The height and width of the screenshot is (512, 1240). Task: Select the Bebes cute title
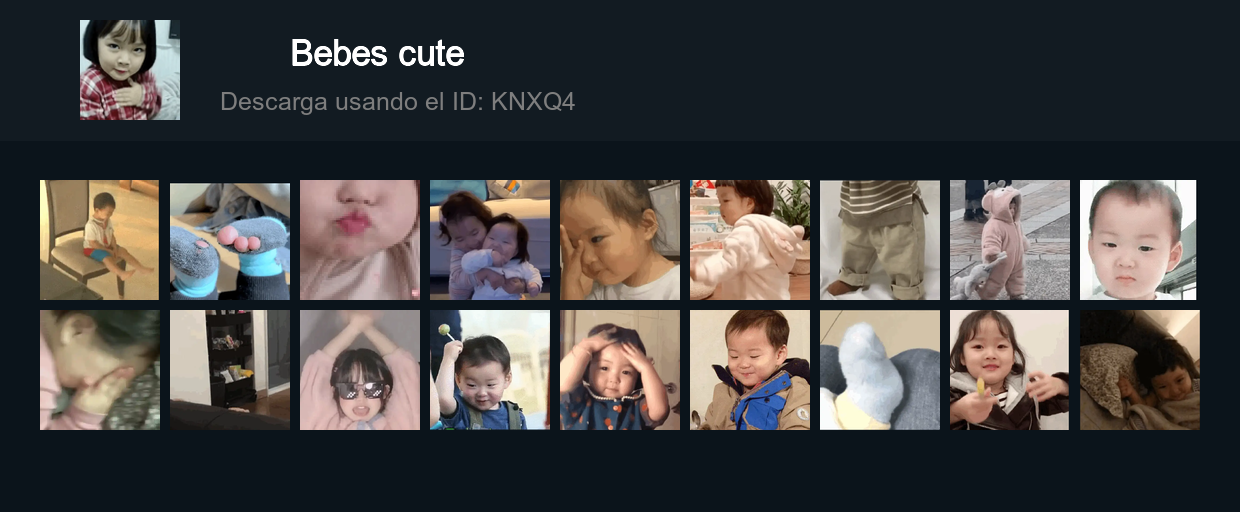tap(377, 53)
